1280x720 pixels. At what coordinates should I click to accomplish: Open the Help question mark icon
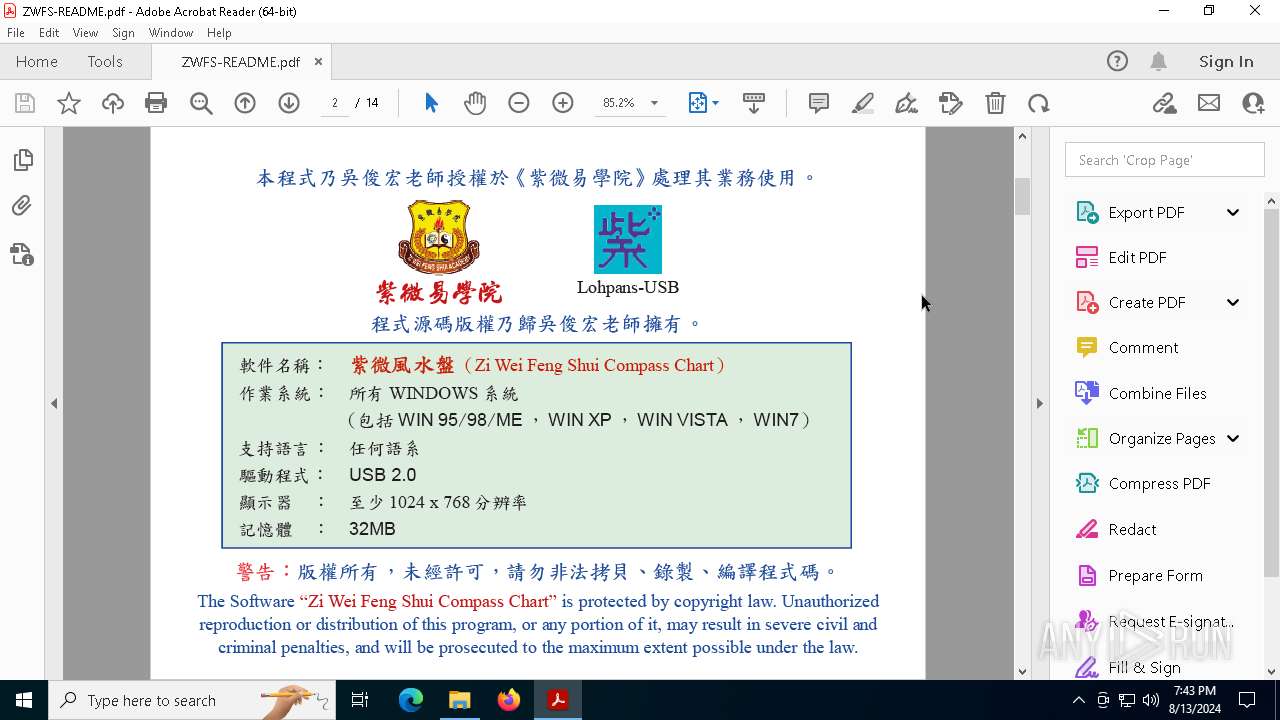[1117, 61]
